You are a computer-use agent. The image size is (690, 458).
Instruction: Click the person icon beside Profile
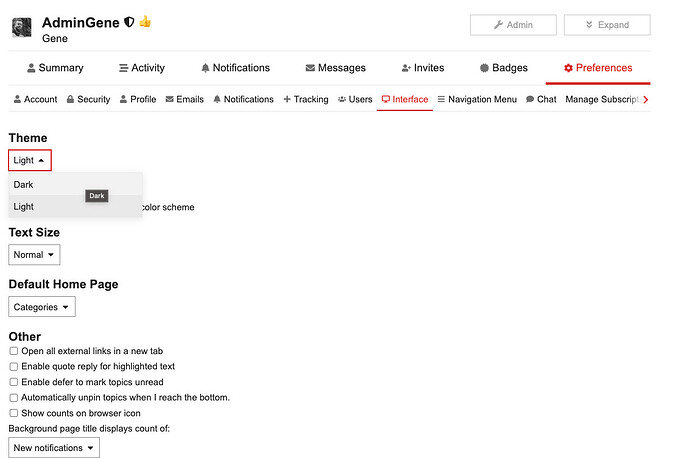point(124,99)
